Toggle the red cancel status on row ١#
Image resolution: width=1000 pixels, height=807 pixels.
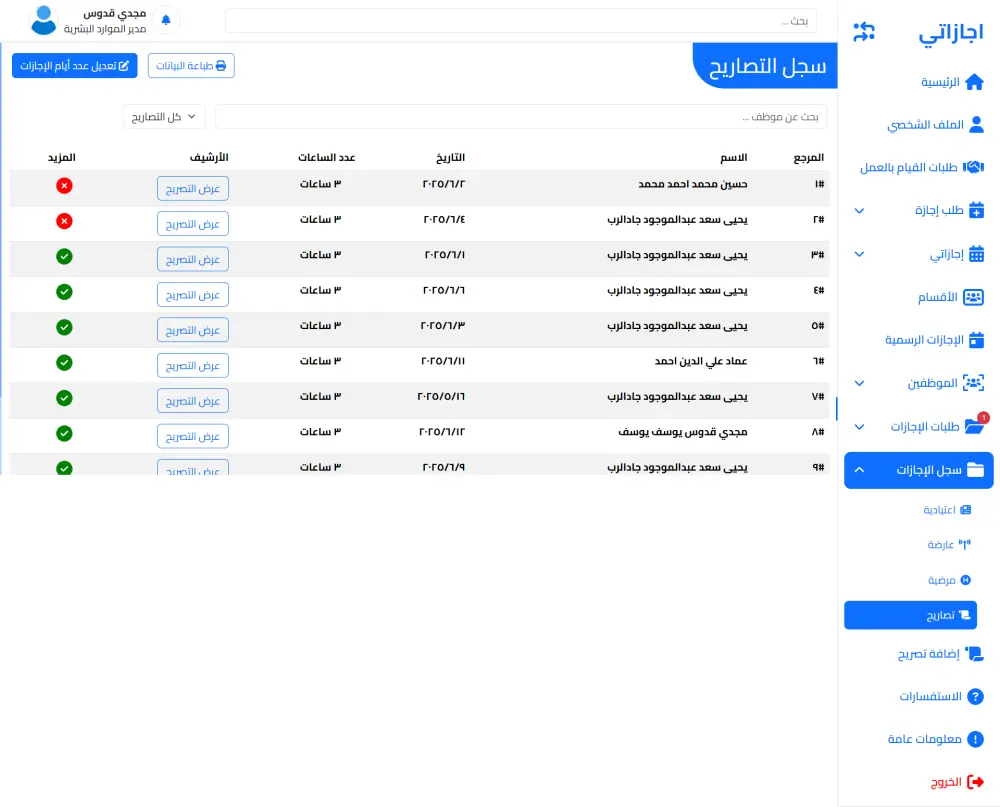point(64,186)
